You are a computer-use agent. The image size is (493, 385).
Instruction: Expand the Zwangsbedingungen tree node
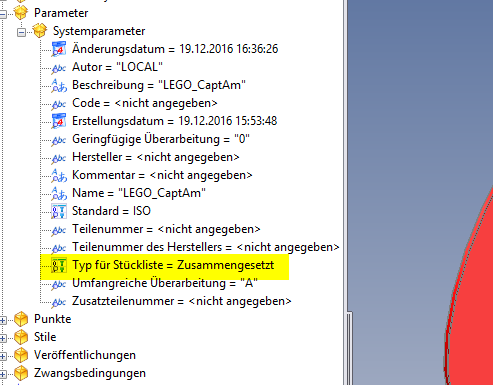[x=3, y=374]
